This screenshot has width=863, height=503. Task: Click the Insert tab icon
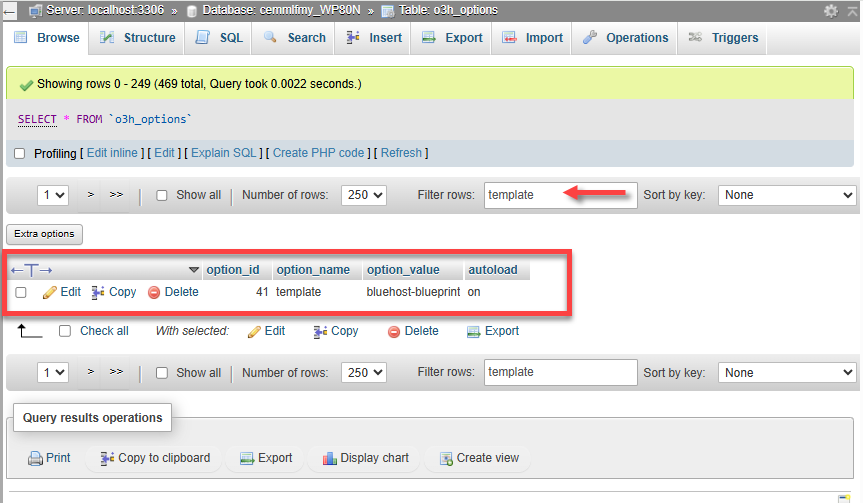(x=353, y=37)
